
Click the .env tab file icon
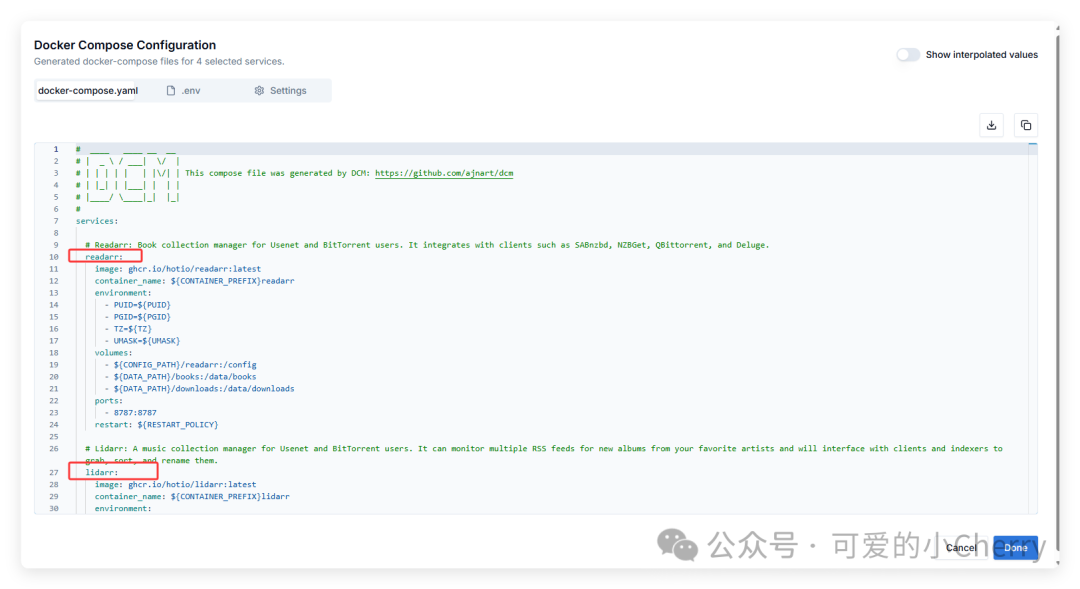(x=171, y=90)
